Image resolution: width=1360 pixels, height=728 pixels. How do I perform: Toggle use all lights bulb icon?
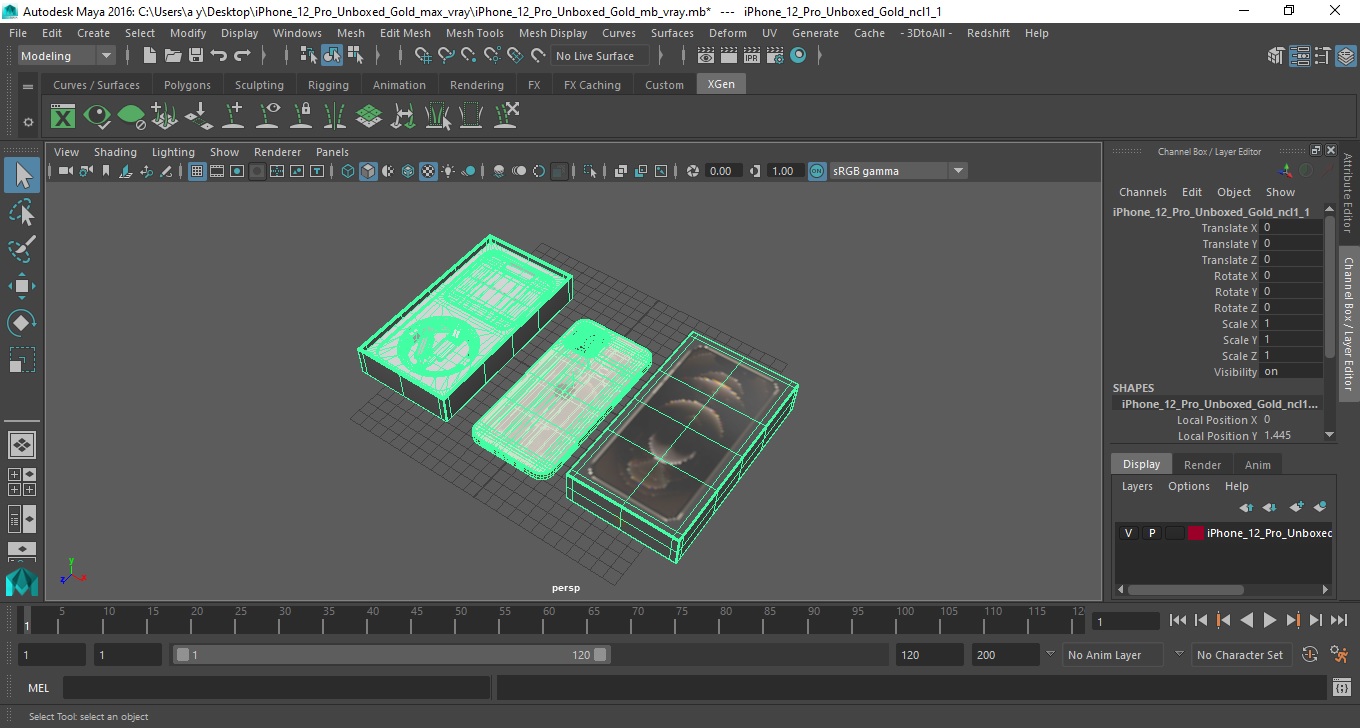point(448,171)
